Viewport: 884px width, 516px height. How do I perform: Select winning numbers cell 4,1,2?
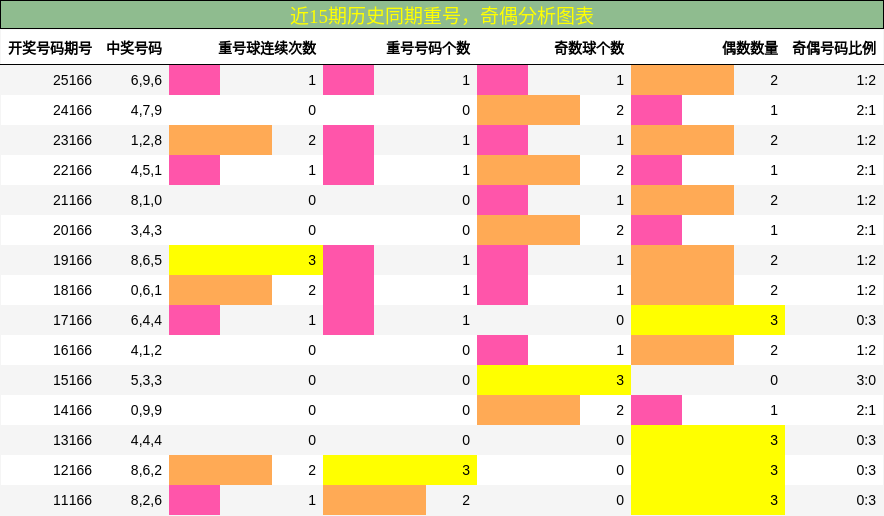pyautogui.click(x=146, y=350)
